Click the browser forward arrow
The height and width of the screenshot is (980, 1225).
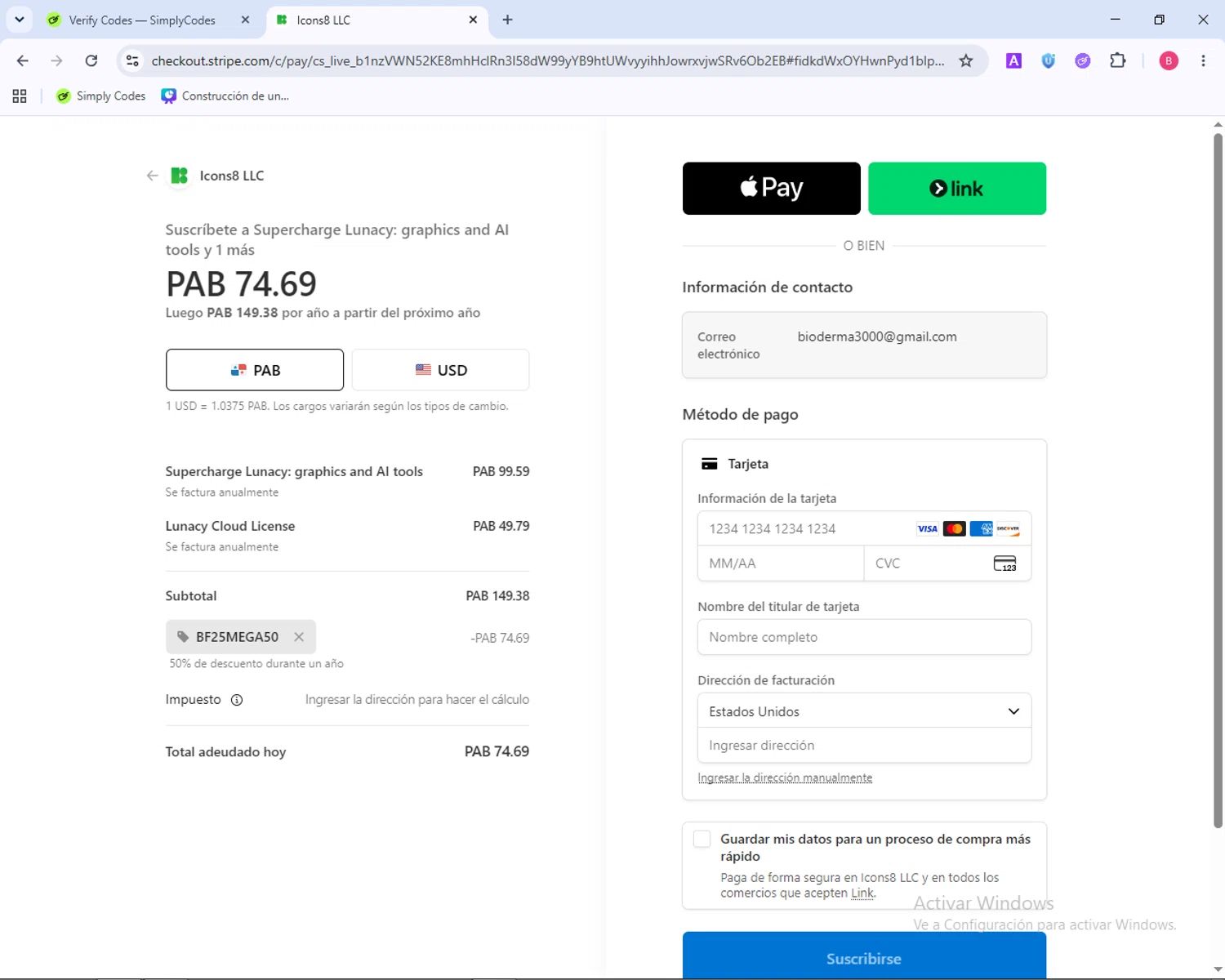(x=56, y=60)
